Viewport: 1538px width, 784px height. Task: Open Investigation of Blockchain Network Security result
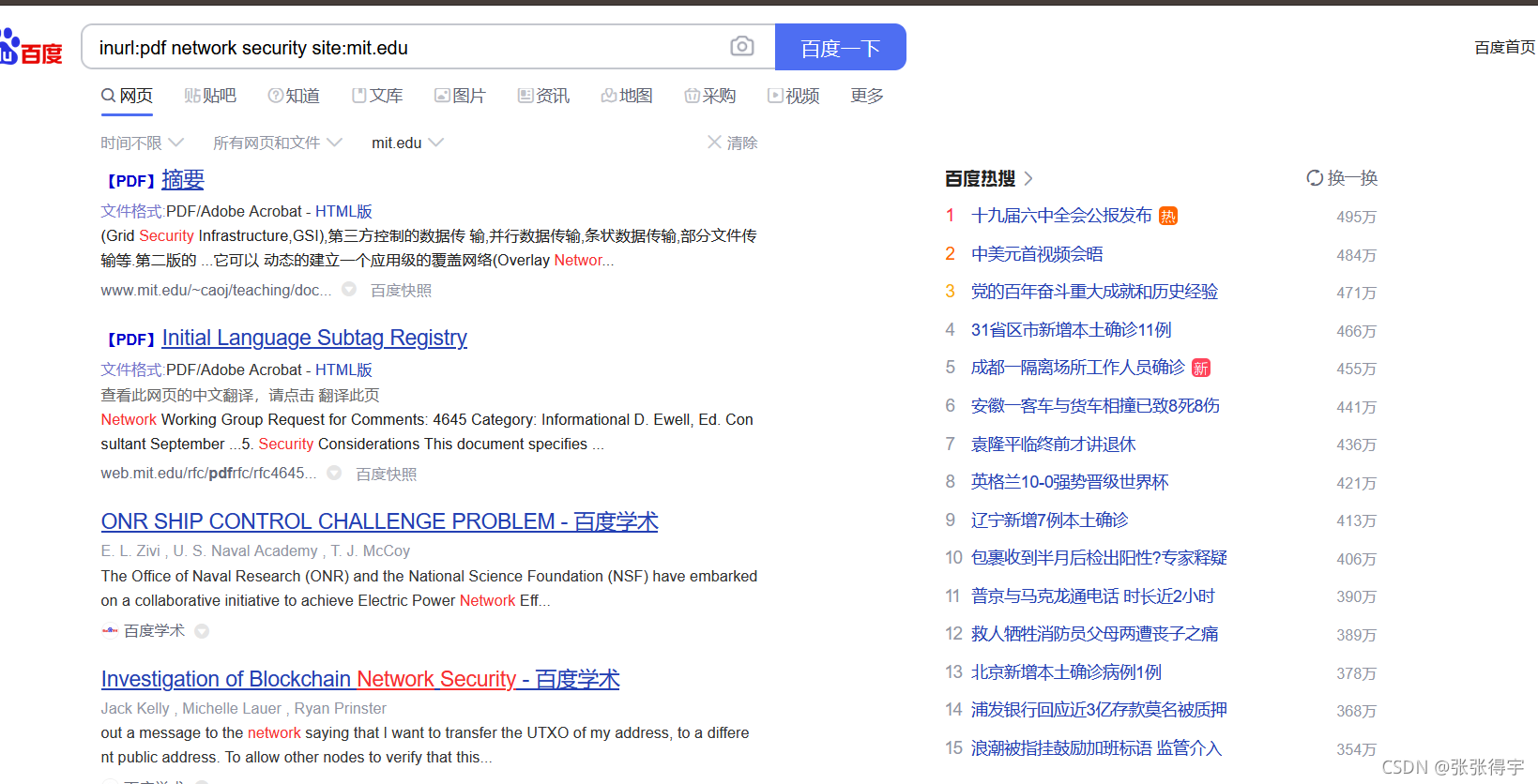click(360, 679)
